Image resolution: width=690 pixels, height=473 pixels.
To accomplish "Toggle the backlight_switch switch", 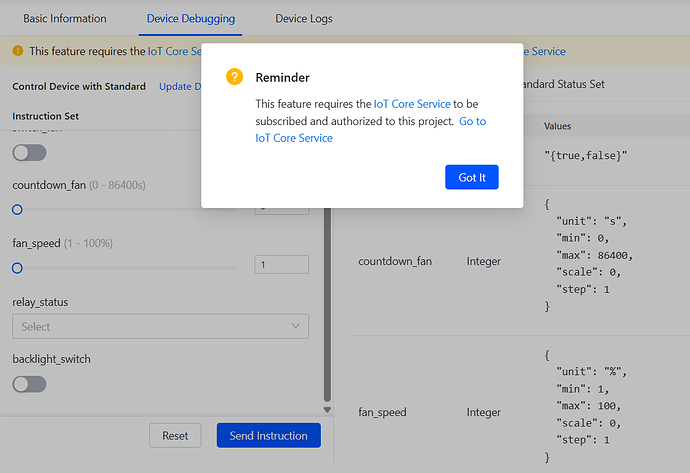I will click(x=29, y=384).
